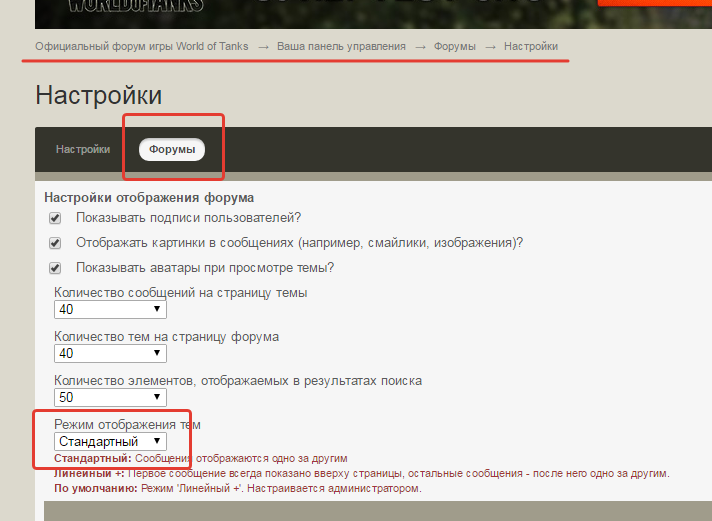The width and height of the screenshot is (712, 521).
Task: Click the 'Настройки' breadcrumb link
Action: pyautogui.click(x=531, y=46)
